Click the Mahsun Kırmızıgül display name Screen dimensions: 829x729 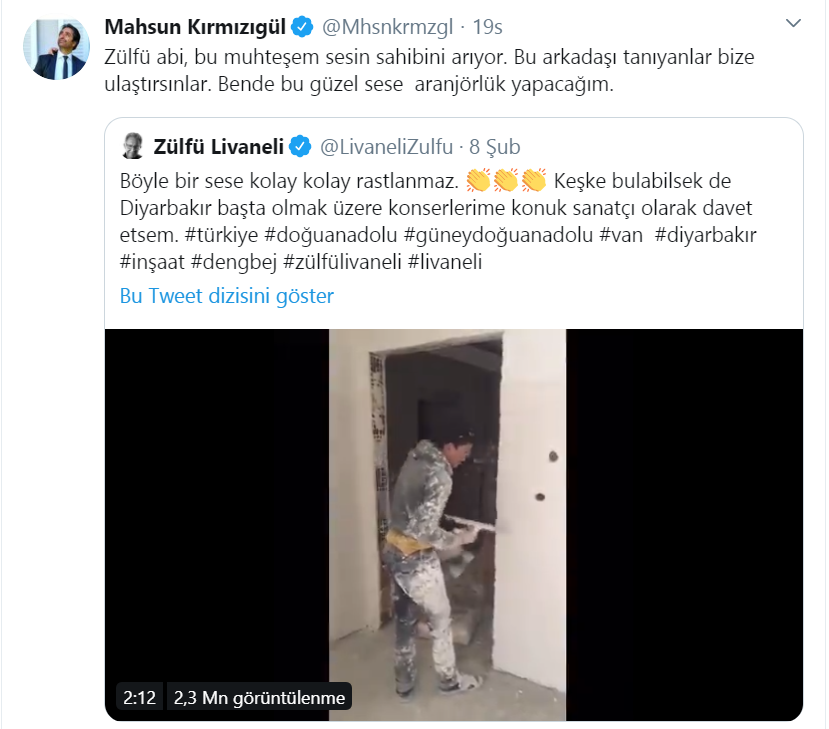click(x=195, y=27)
